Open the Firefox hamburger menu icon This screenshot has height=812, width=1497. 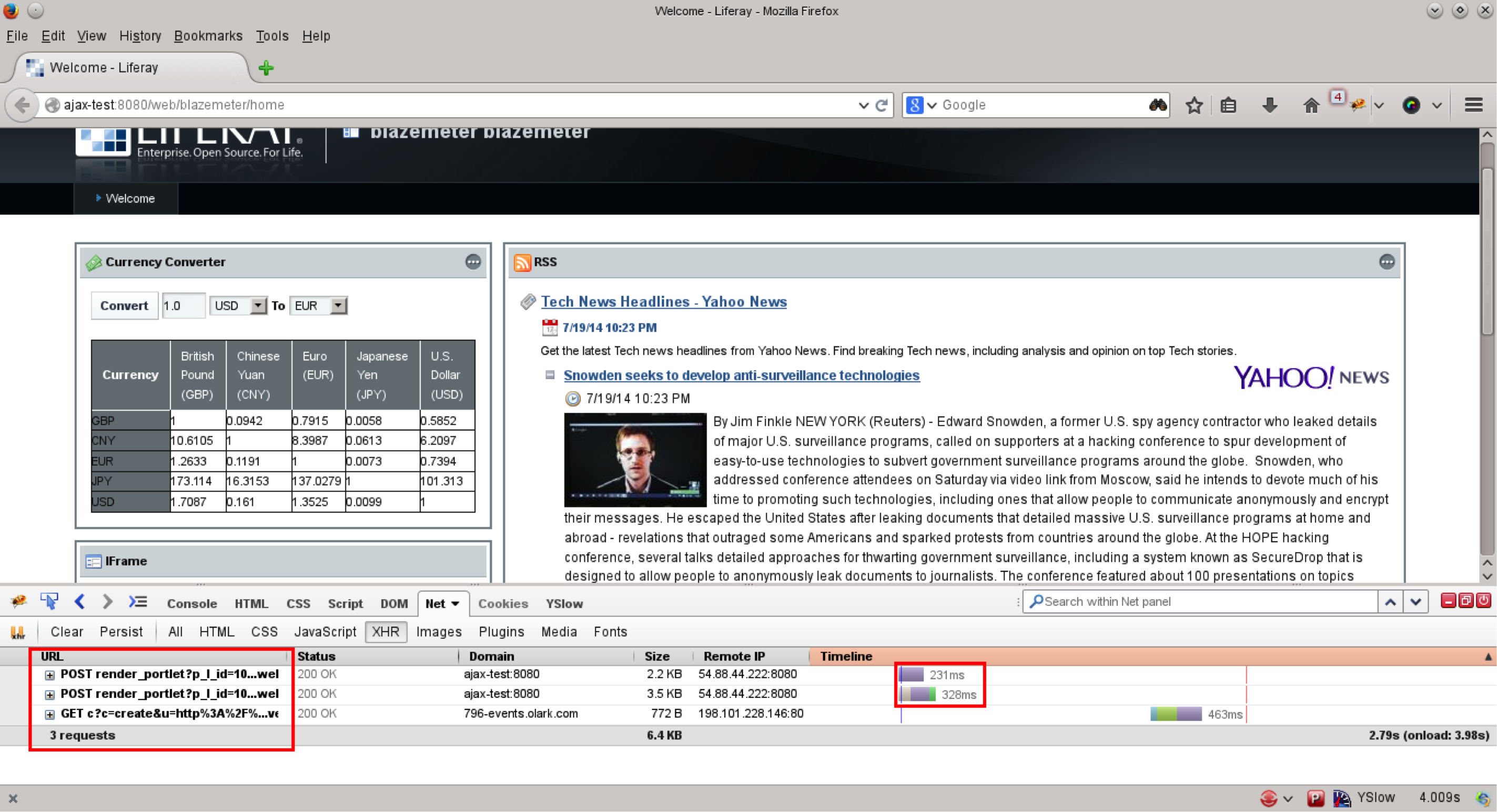pyautogui.click(x=1473, y=105)
